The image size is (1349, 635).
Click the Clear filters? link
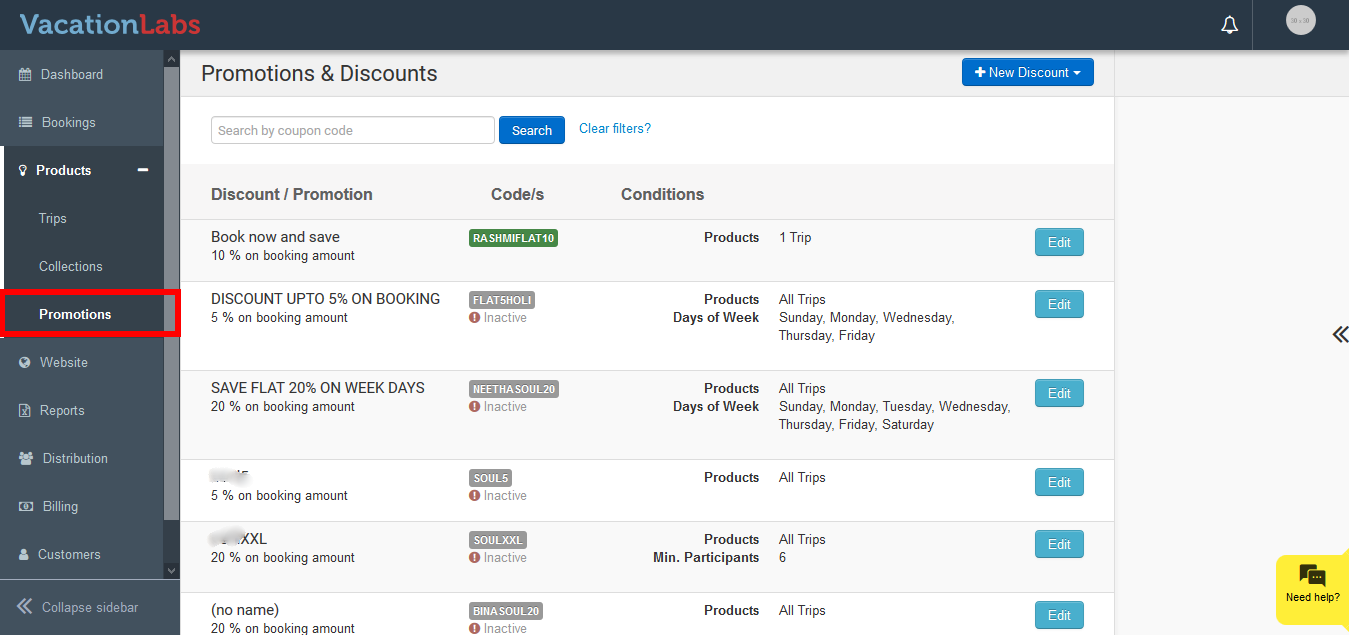pyautogui.click(x=614, y=129)
